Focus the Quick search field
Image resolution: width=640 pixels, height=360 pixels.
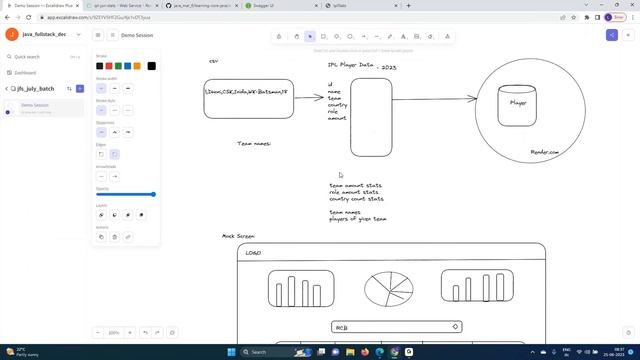pos(43,57)
